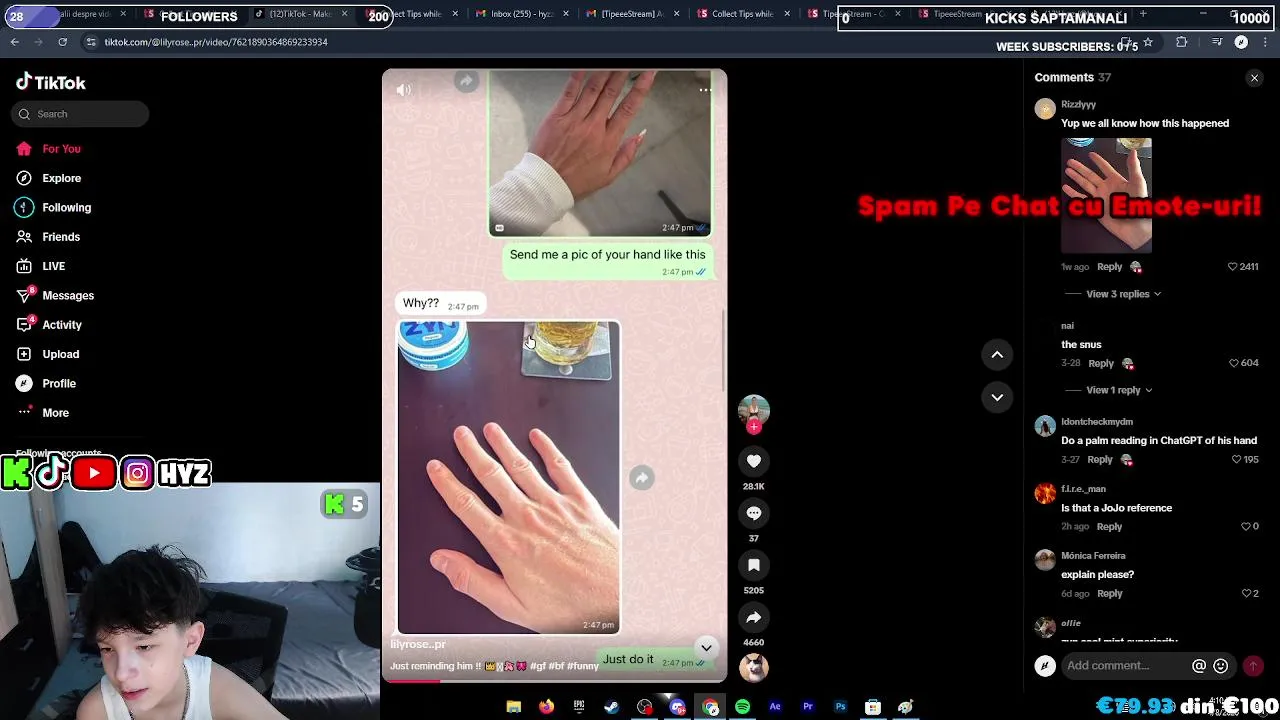Expand the video caption with the chevron

[706, 647]
